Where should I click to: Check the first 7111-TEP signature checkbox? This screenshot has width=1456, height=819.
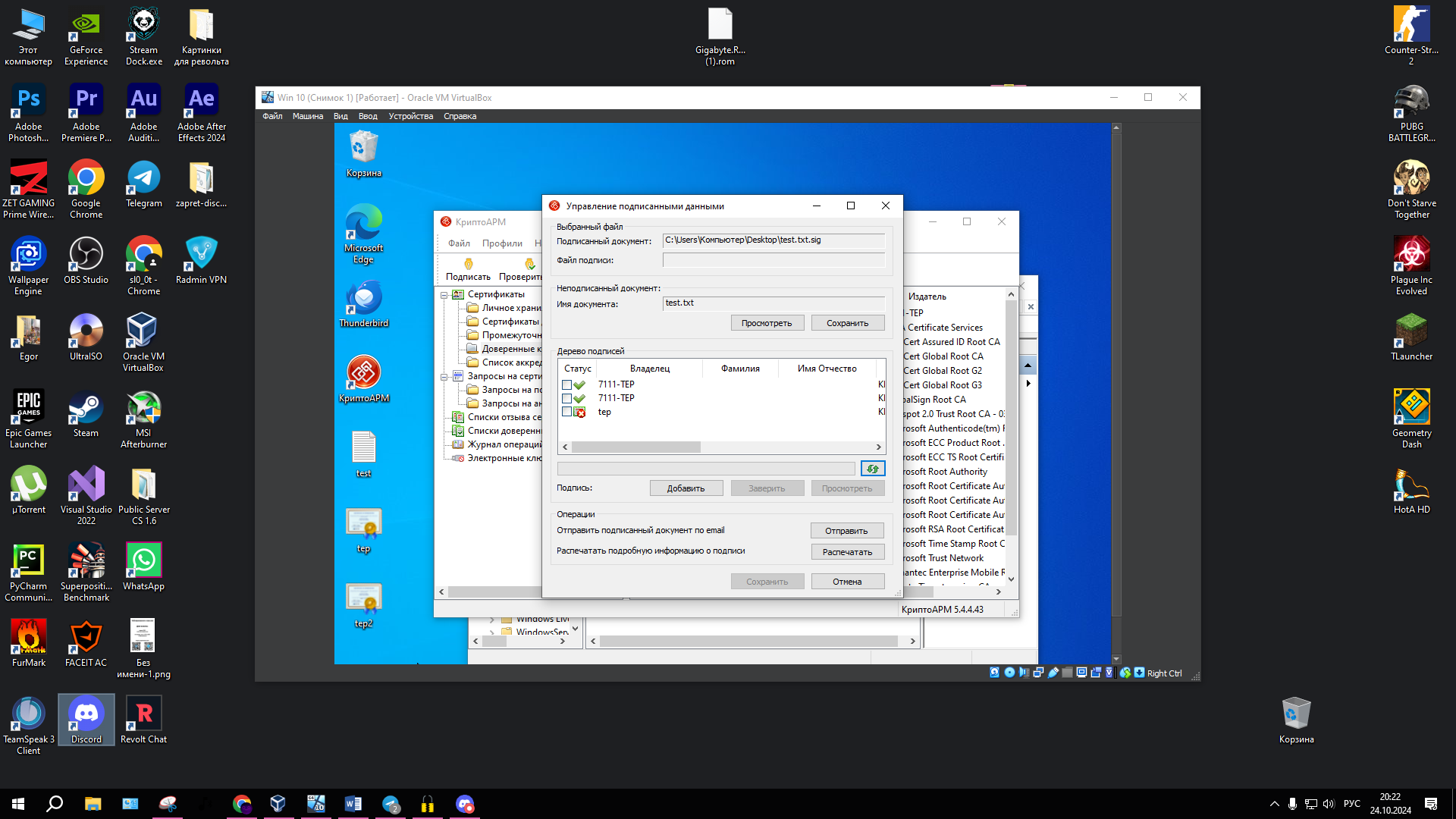[x=566, y=384]
